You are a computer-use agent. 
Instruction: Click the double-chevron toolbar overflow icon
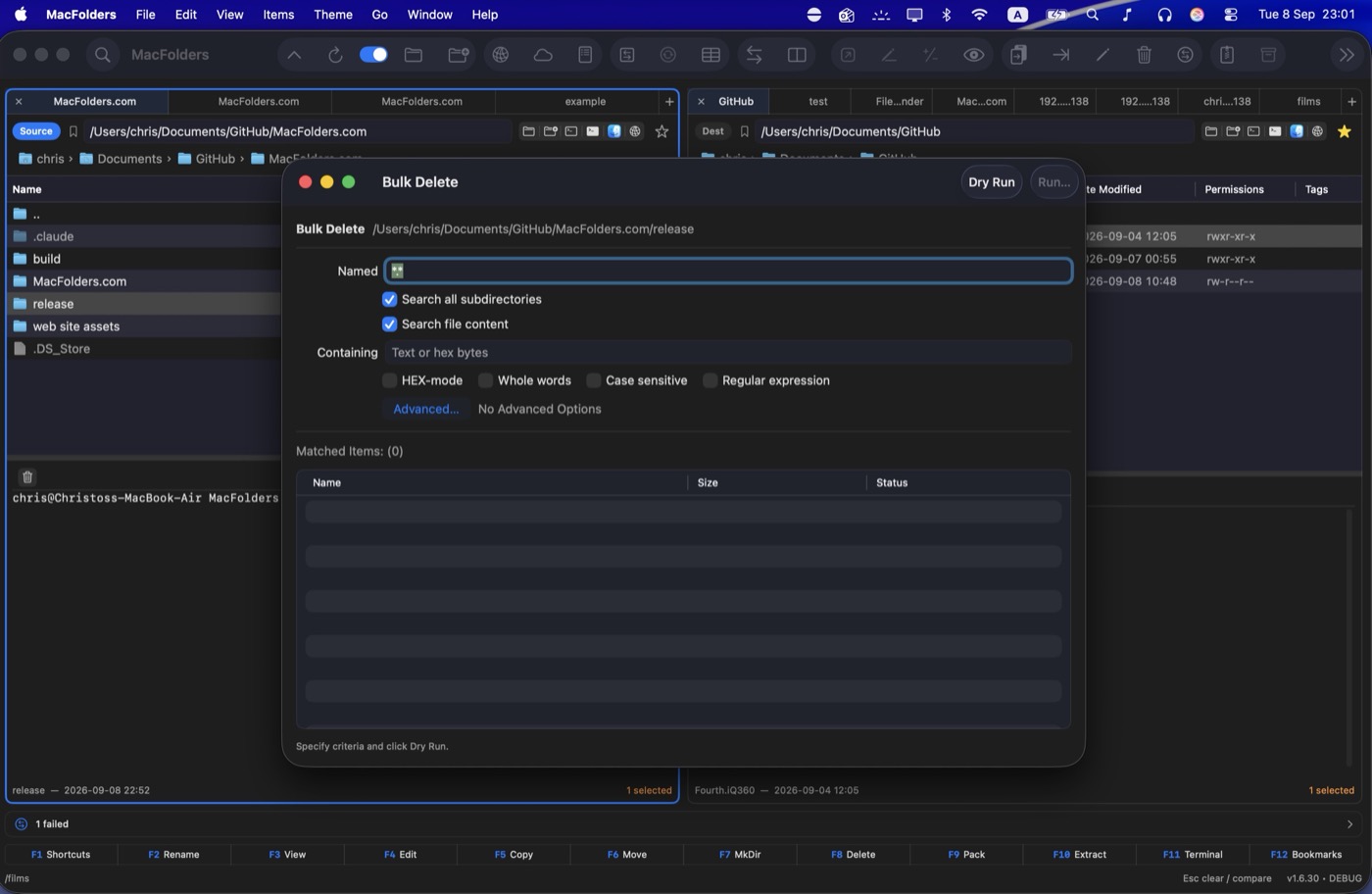point(1347,55)
